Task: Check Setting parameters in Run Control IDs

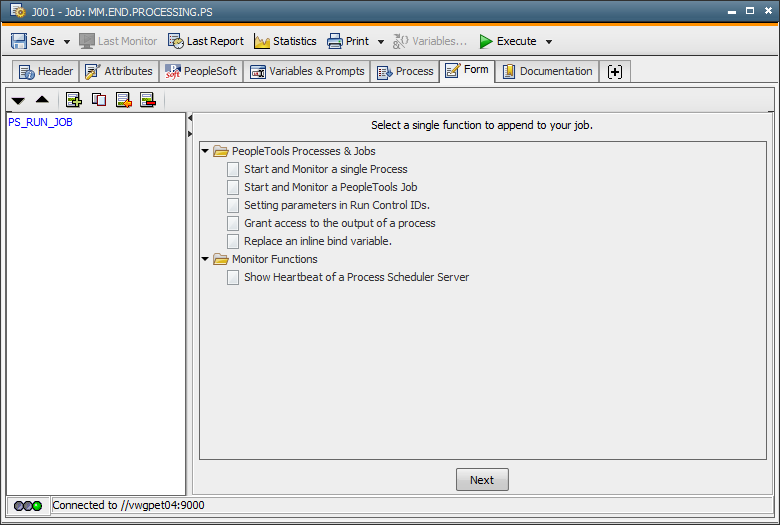Action: [233, 206]
